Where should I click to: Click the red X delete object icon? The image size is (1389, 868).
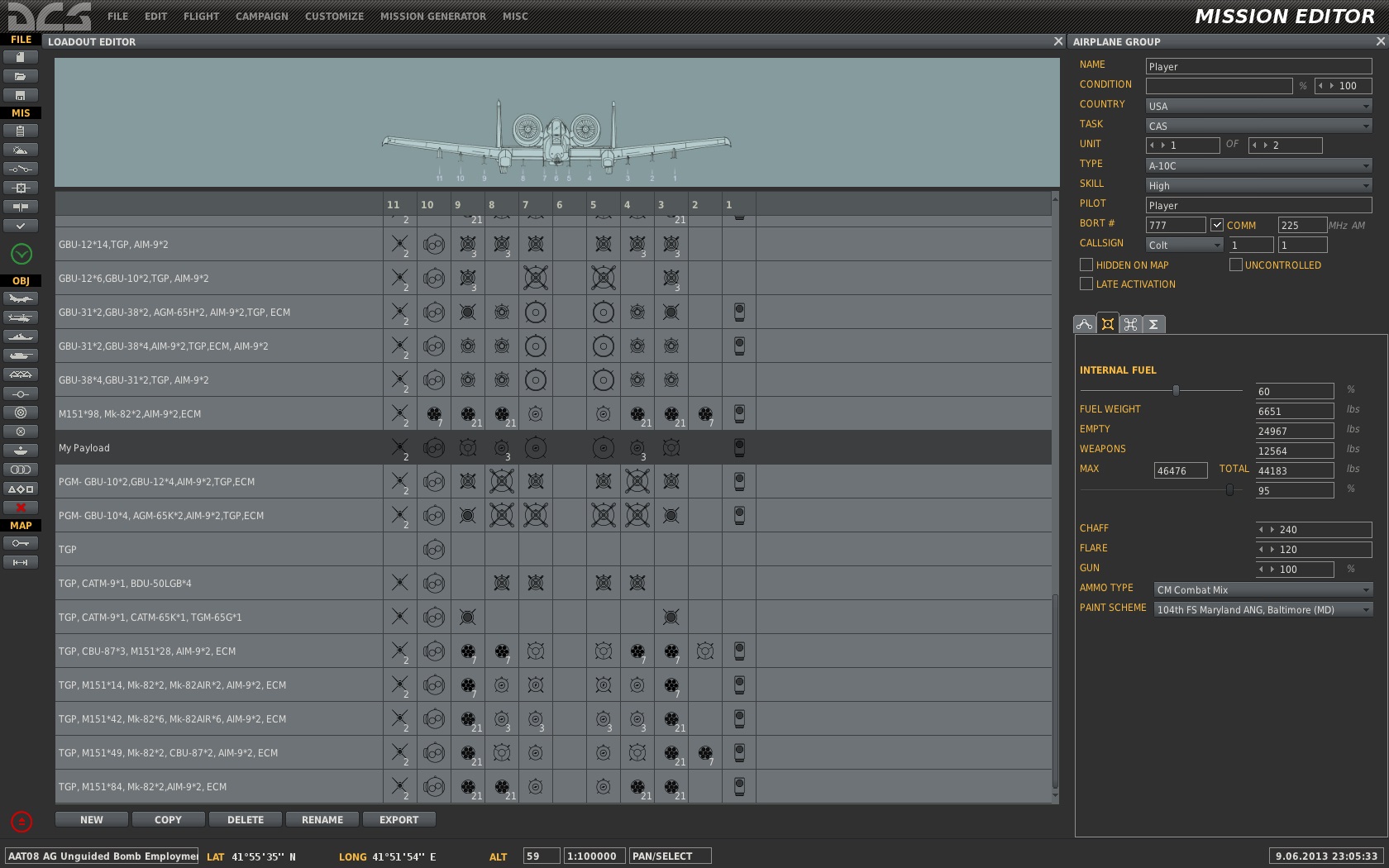(21, 508)
